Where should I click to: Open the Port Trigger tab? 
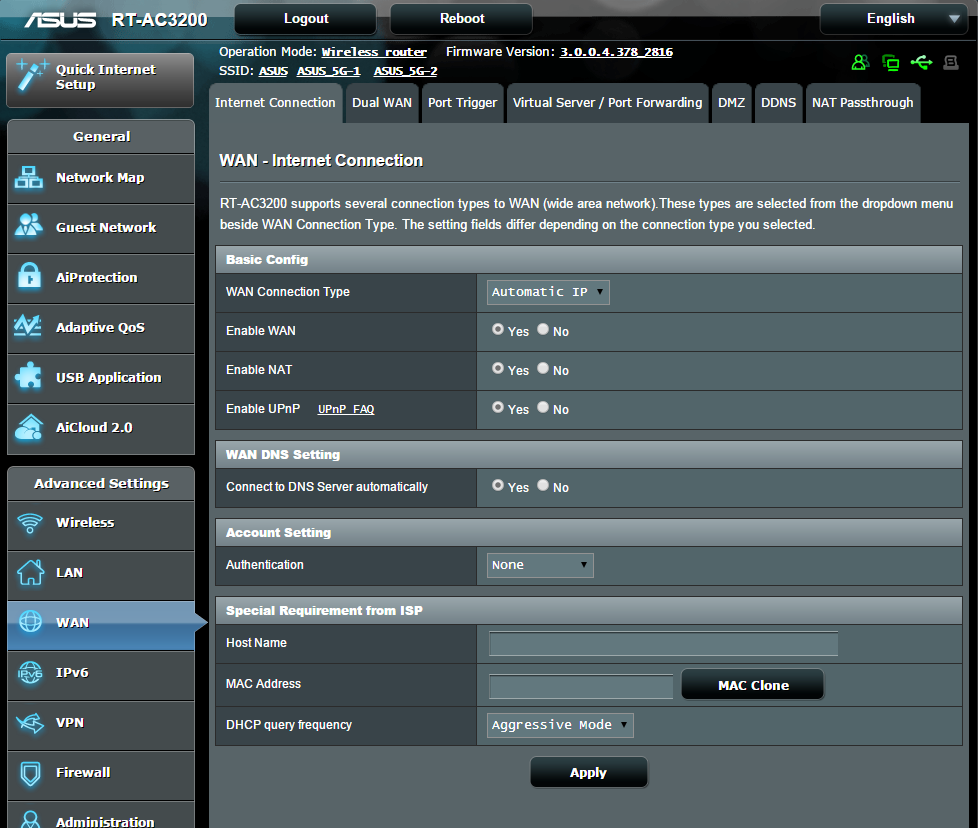462,103
